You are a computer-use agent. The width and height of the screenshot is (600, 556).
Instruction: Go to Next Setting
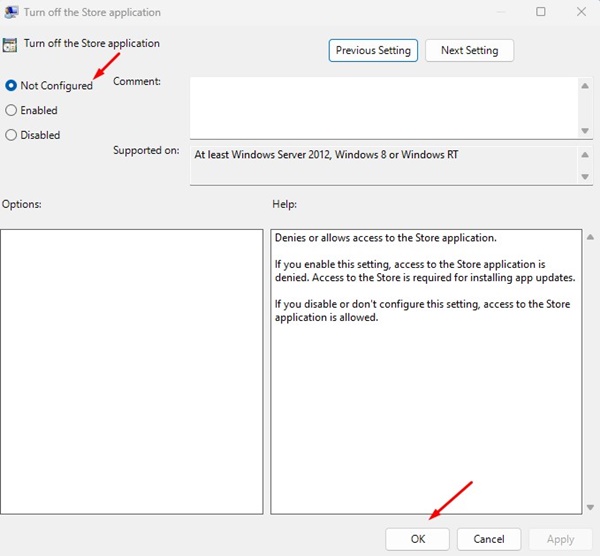470,50
